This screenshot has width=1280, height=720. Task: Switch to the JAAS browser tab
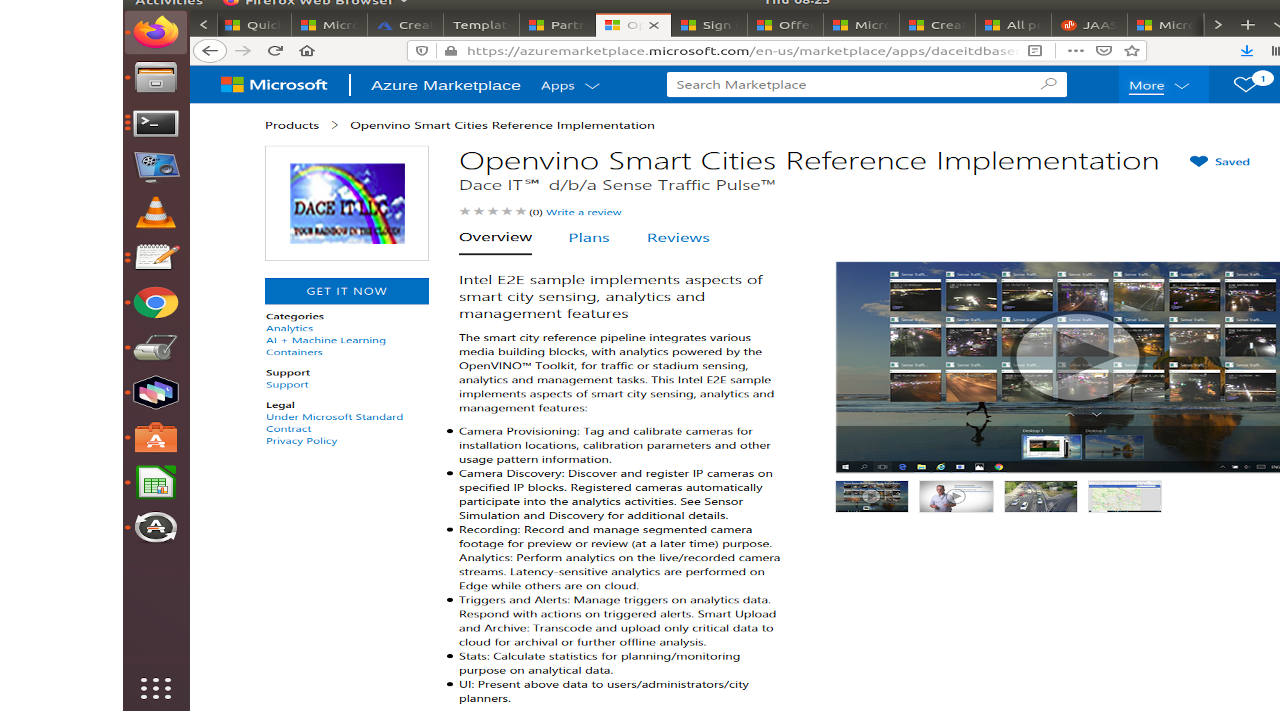click(x=1089, y=25)
